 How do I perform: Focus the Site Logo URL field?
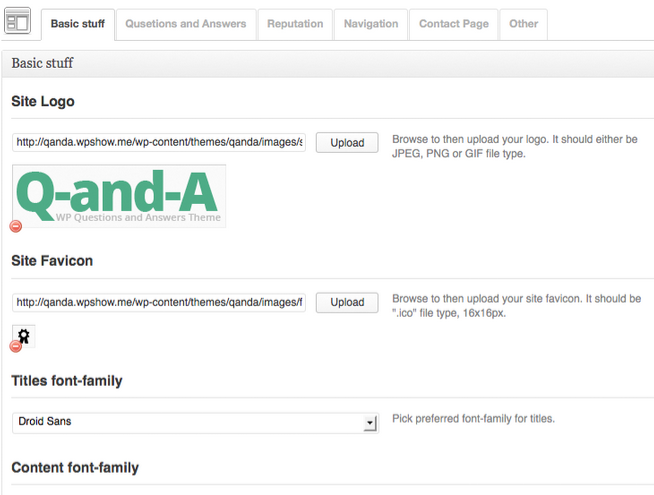[159, 142]
